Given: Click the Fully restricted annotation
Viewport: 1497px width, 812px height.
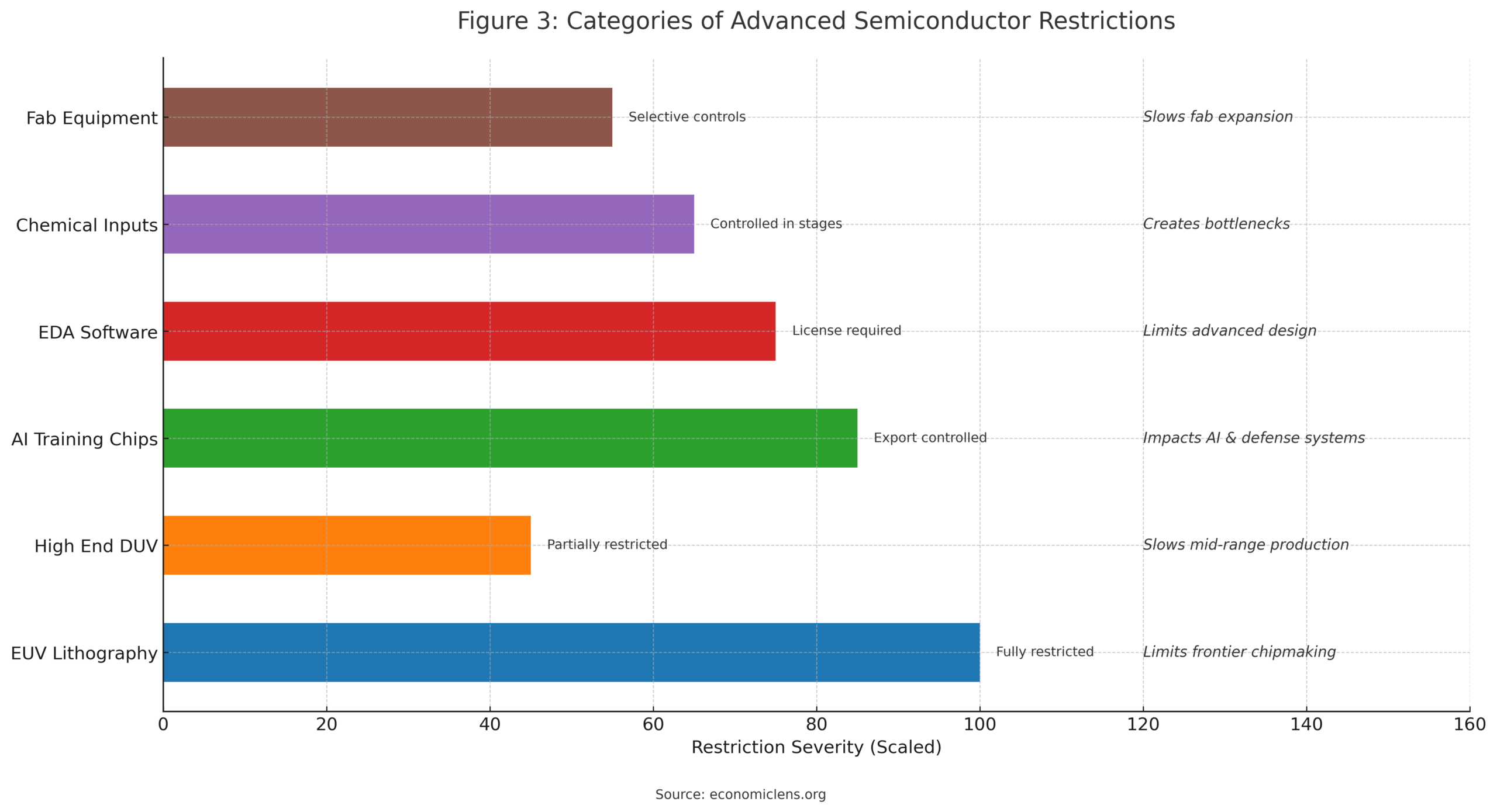Looking at the screenshot, I should coord(1046,651).
